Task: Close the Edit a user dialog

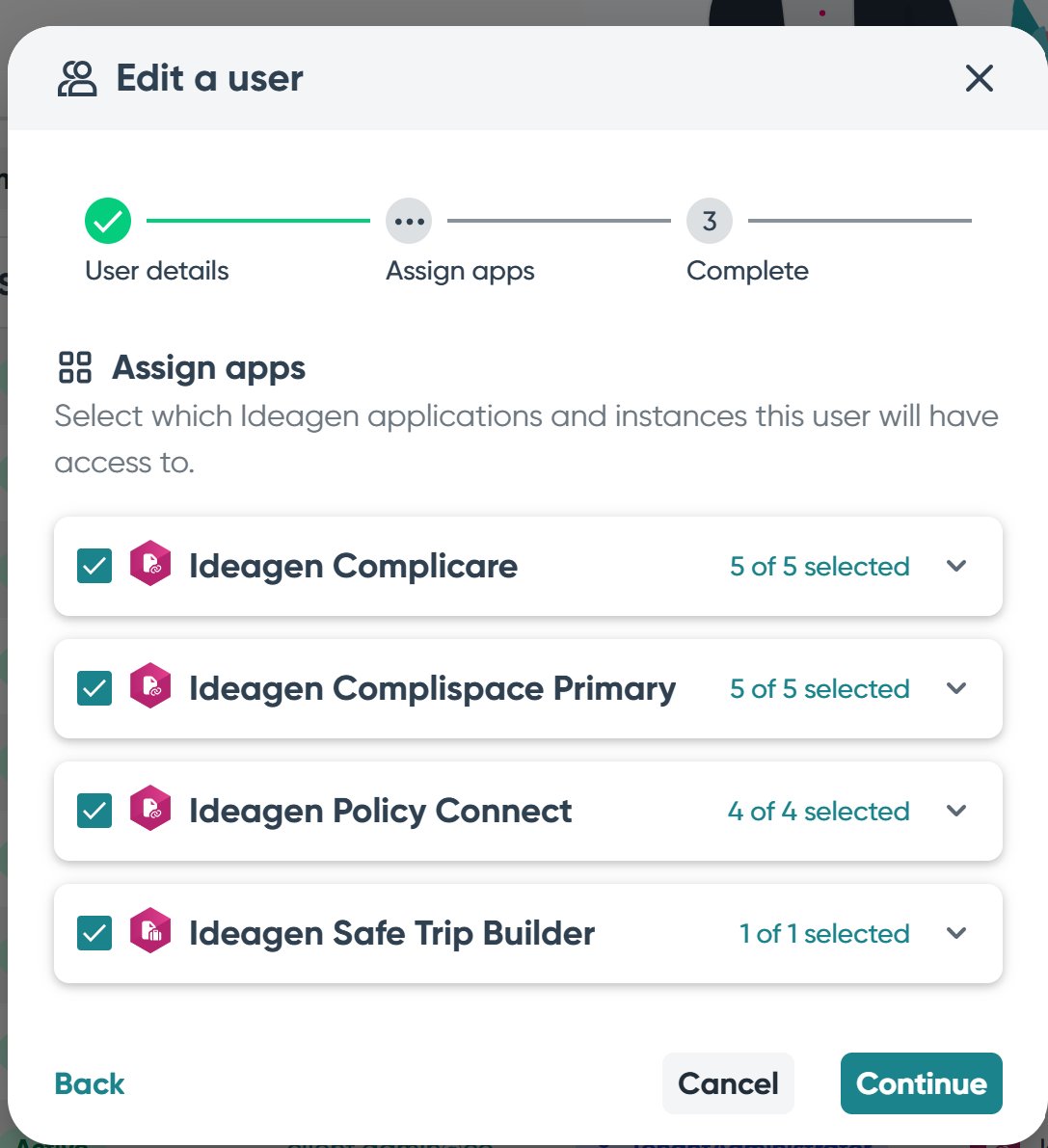Action: (x=979, y=78)
